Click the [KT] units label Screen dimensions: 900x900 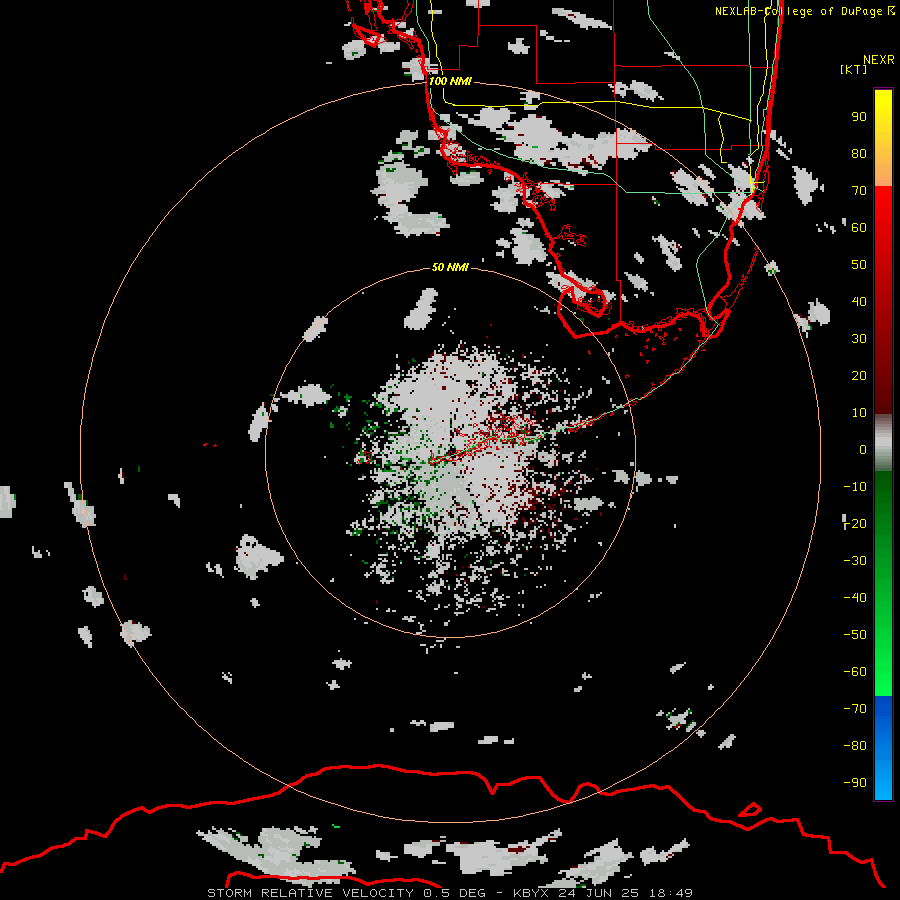click(x=853, y=69)
